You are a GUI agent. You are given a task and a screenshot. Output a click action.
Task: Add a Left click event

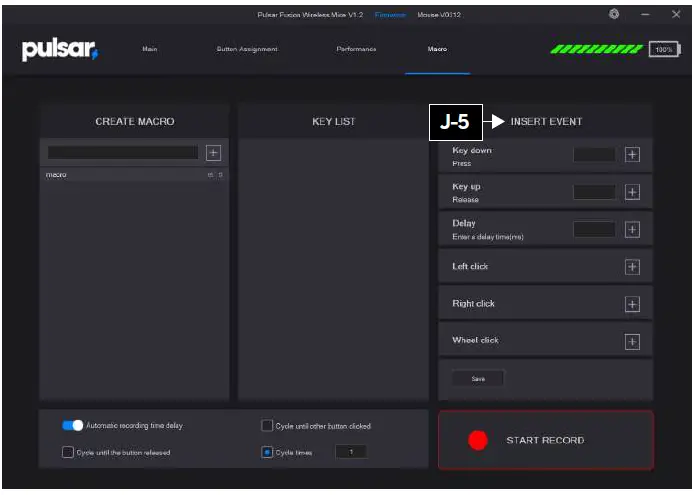(x=632, y=267)
